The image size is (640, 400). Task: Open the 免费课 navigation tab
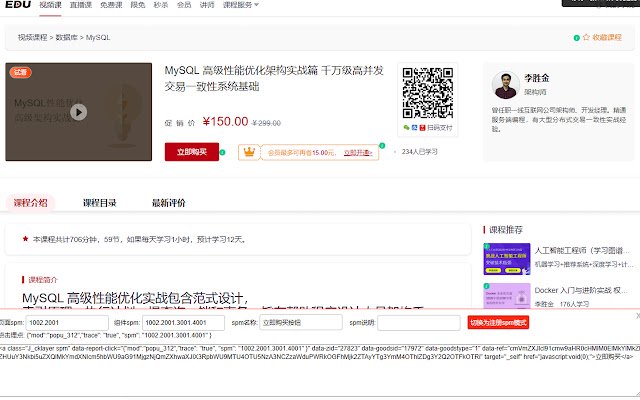(x=111, y=5)
